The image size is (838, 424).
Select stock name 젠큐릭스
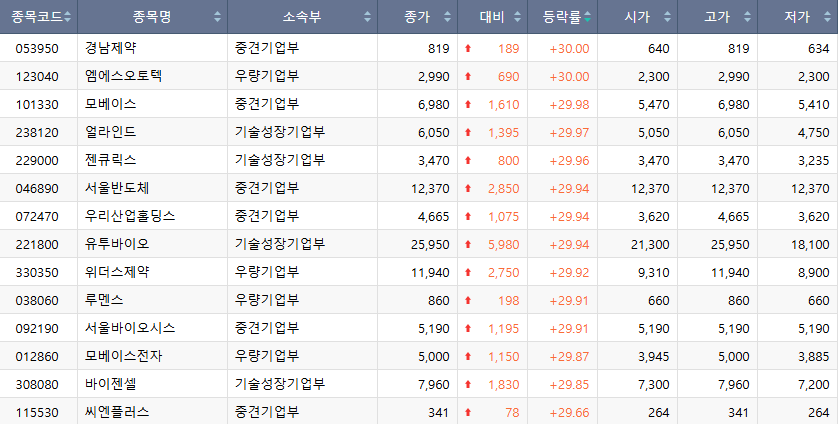pos(111,160)
